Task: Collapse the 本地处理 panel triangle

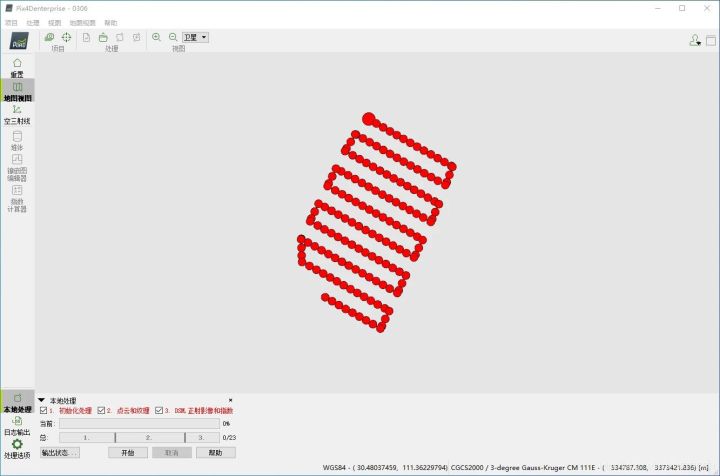Action: (x=41, y=400)
